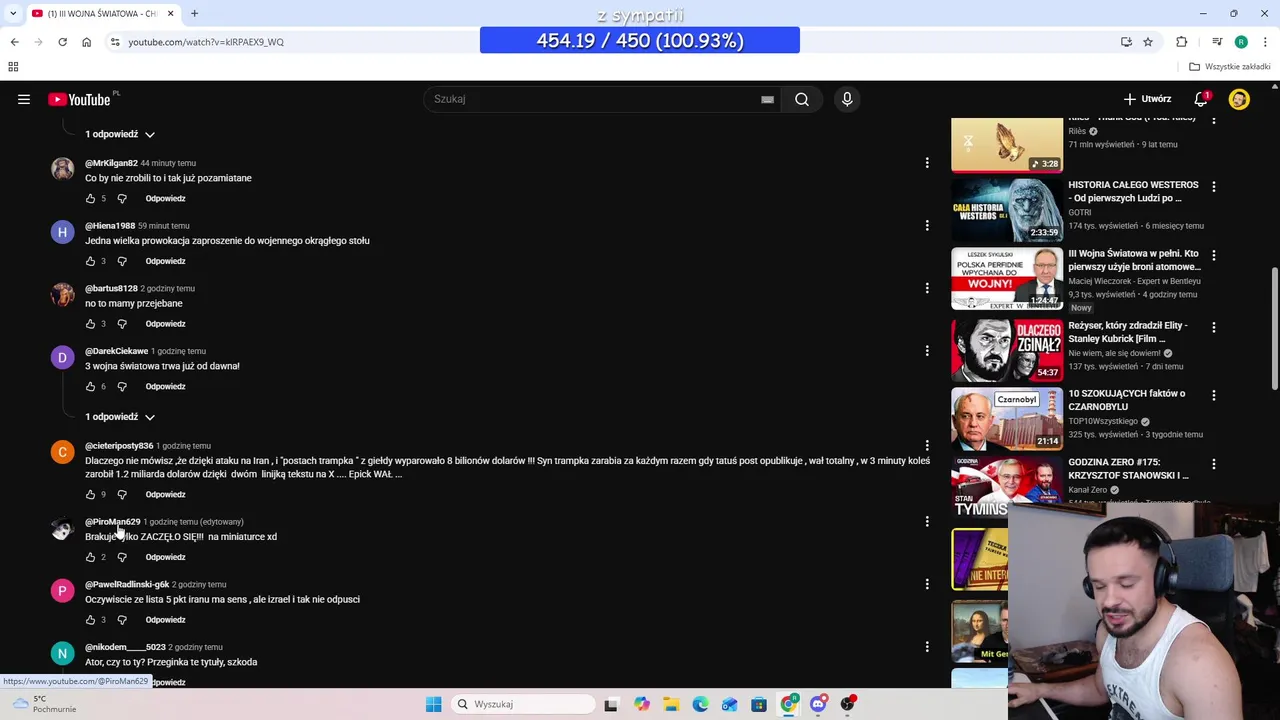Open YouTube notifications bell
Image resolution: width=1280 pixels, height=720 pixels.
(x=1201, y=99)
